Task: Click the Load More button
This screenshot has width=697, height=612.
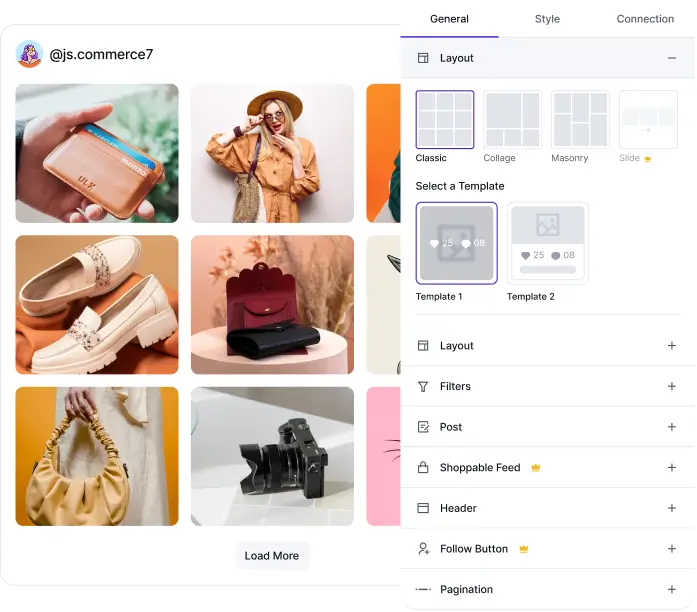Action: (x=272, y=556)
